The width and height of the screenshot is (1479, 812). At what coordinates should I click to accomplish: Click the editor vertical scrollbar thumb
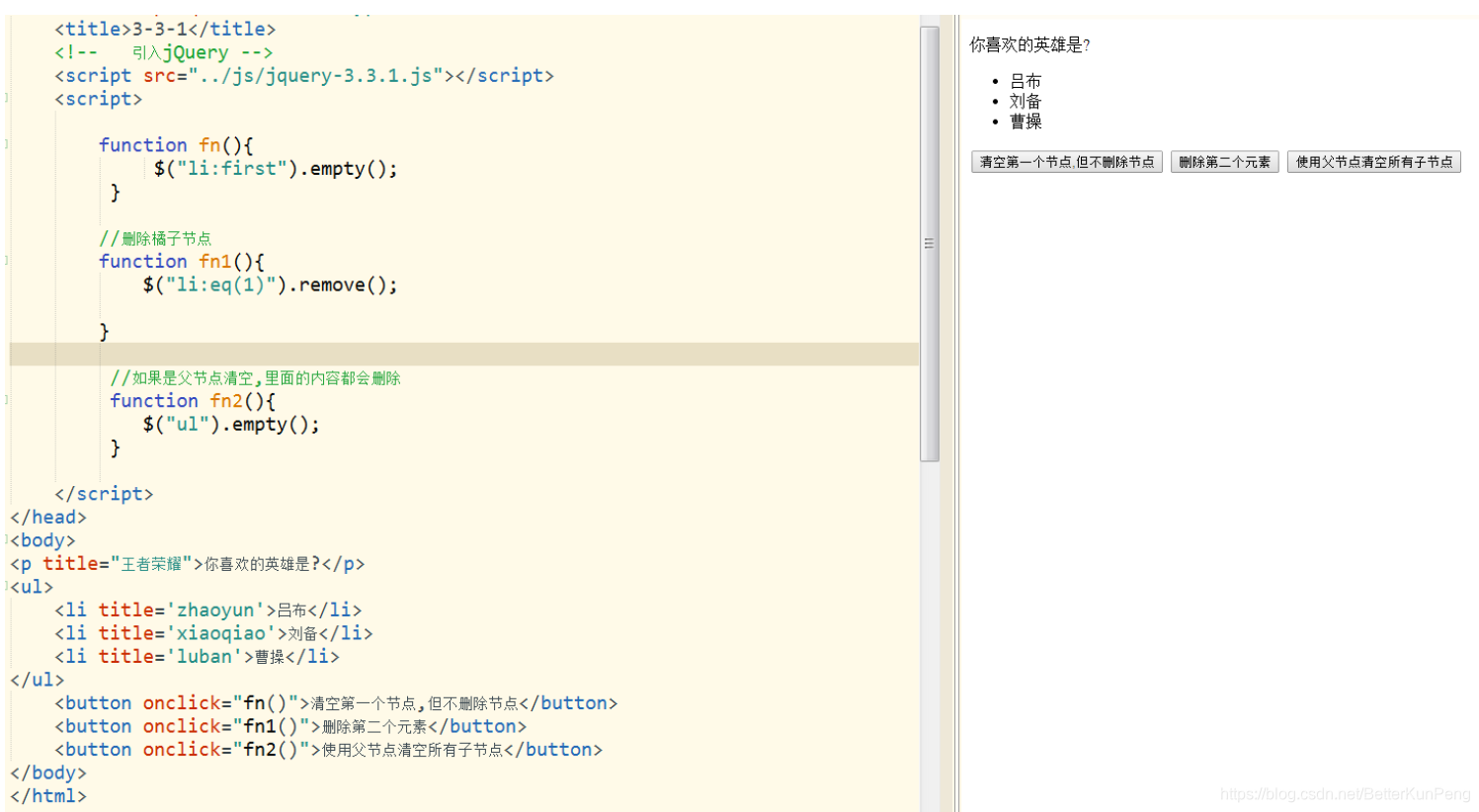tap(929, 243)
